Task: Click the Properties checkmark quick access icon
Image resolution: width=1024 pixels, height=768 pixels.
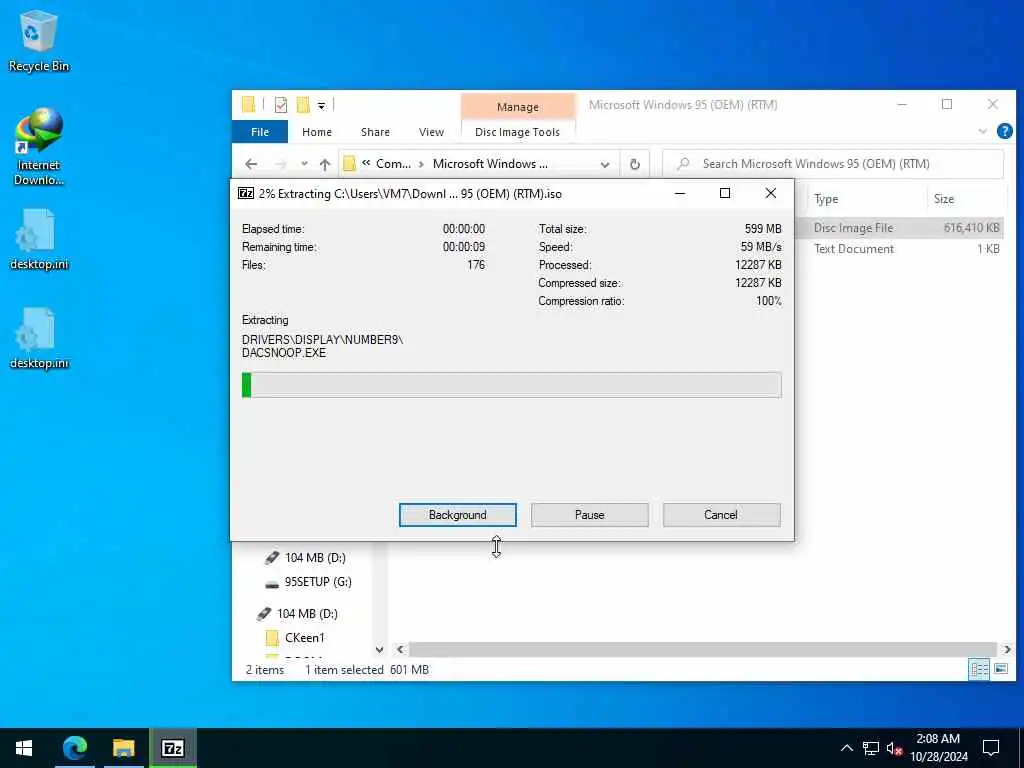Action: pyautogui.click(x=281, y=104)
